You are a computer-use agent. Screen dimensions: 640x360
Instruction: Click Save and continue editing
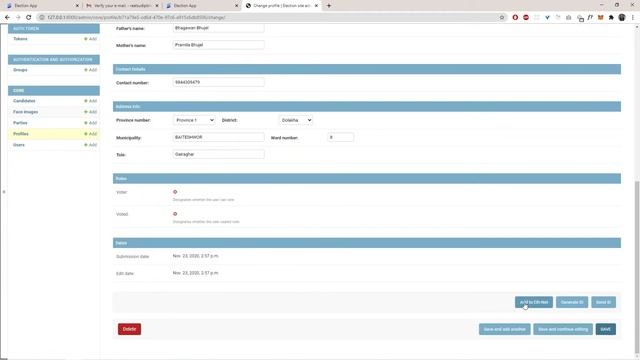click(563, 329)
